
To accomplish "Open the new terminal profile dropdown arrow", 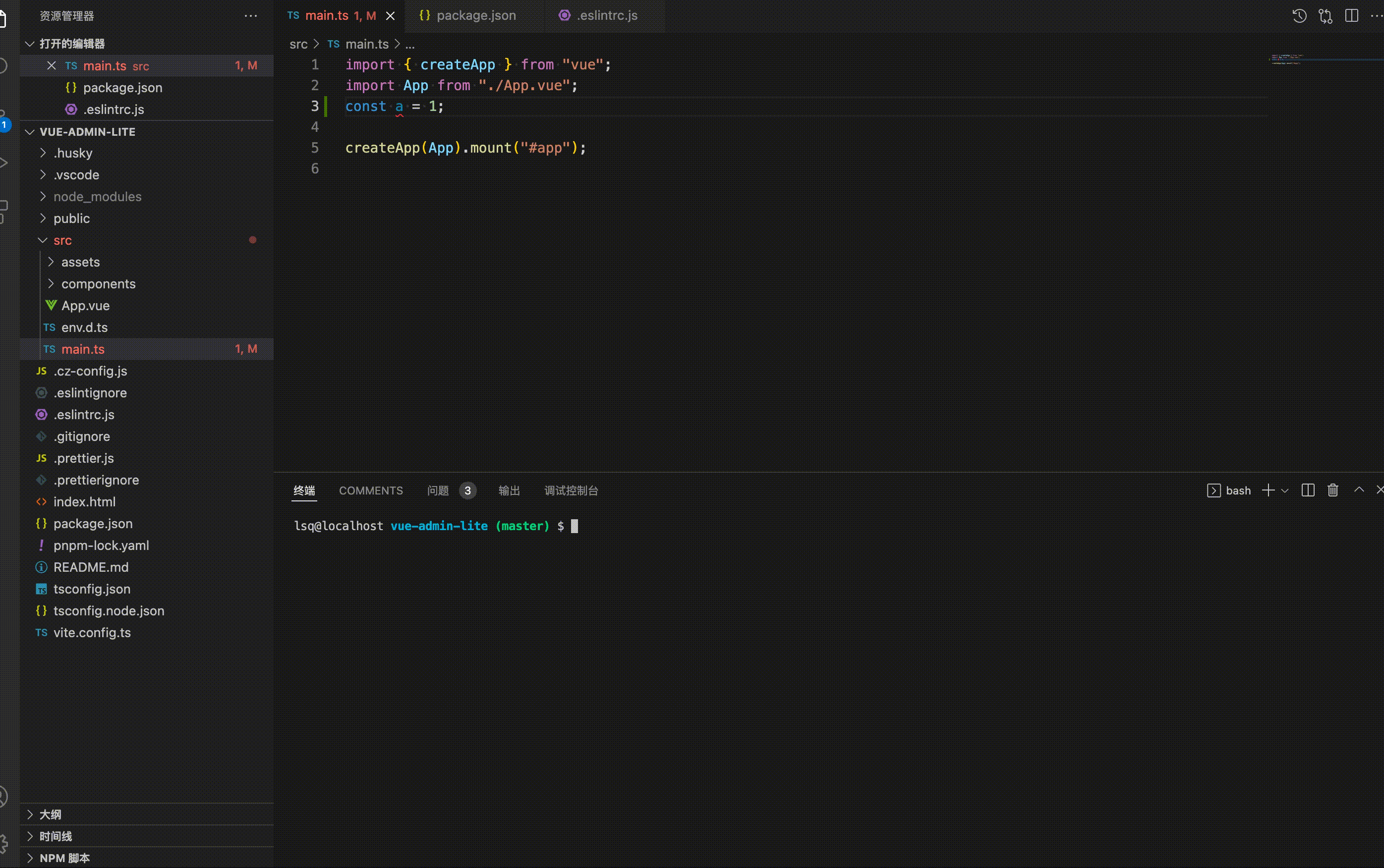I will coord(1285,491).
